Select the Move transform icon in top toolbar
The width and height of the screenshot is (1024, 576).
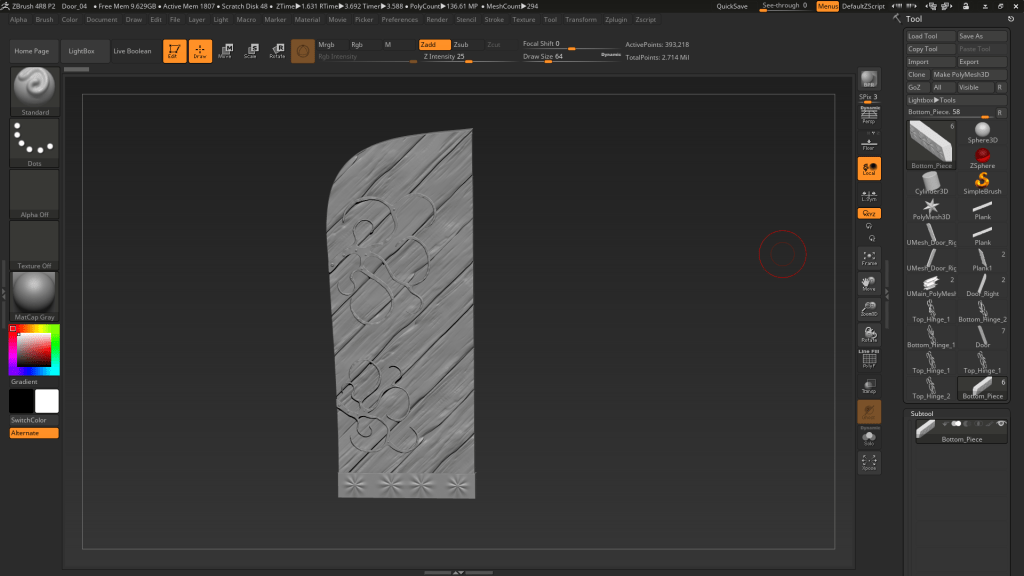[225, 51]
